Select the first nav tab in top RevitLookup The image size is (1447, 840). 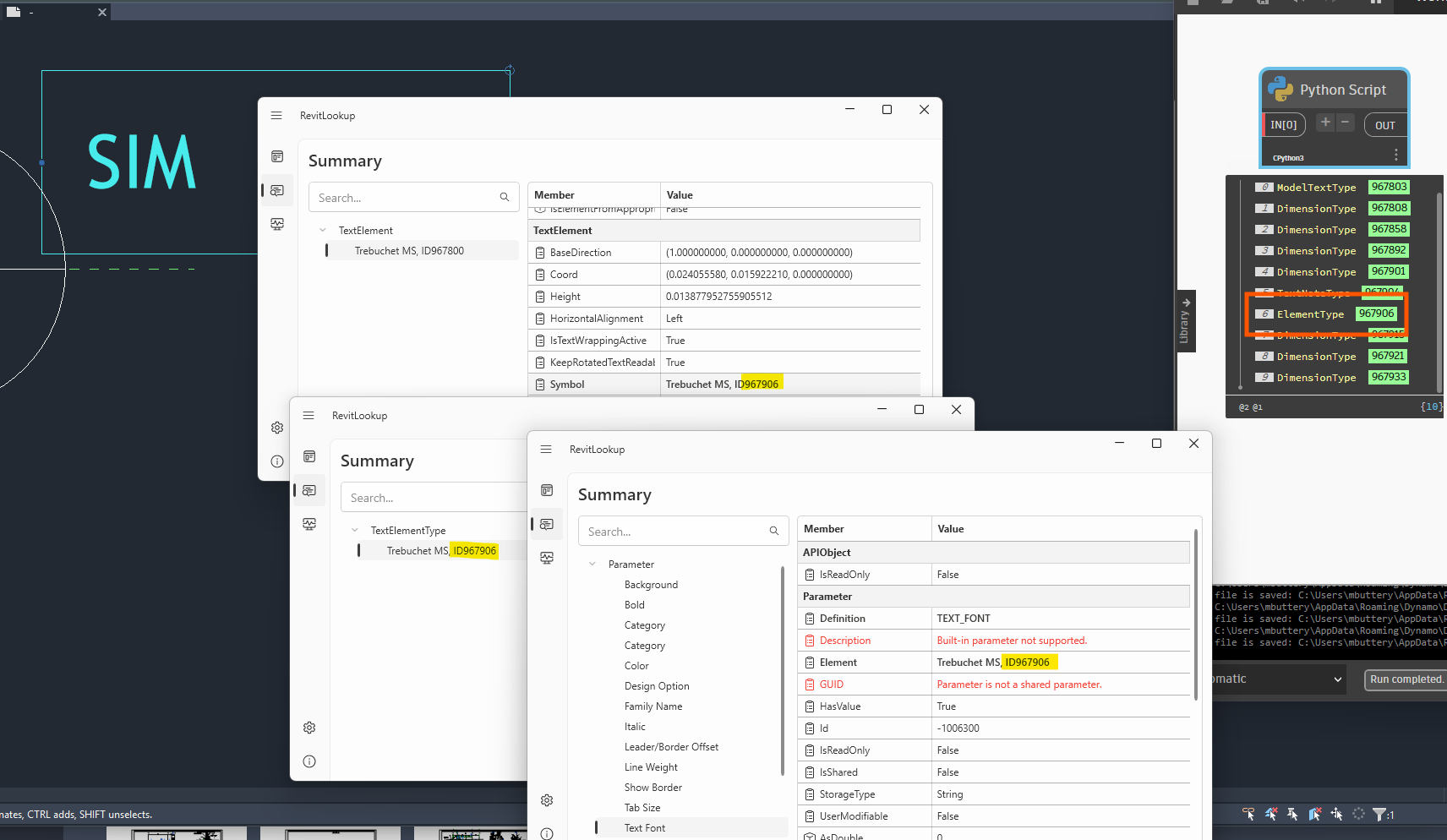(277, 156)
